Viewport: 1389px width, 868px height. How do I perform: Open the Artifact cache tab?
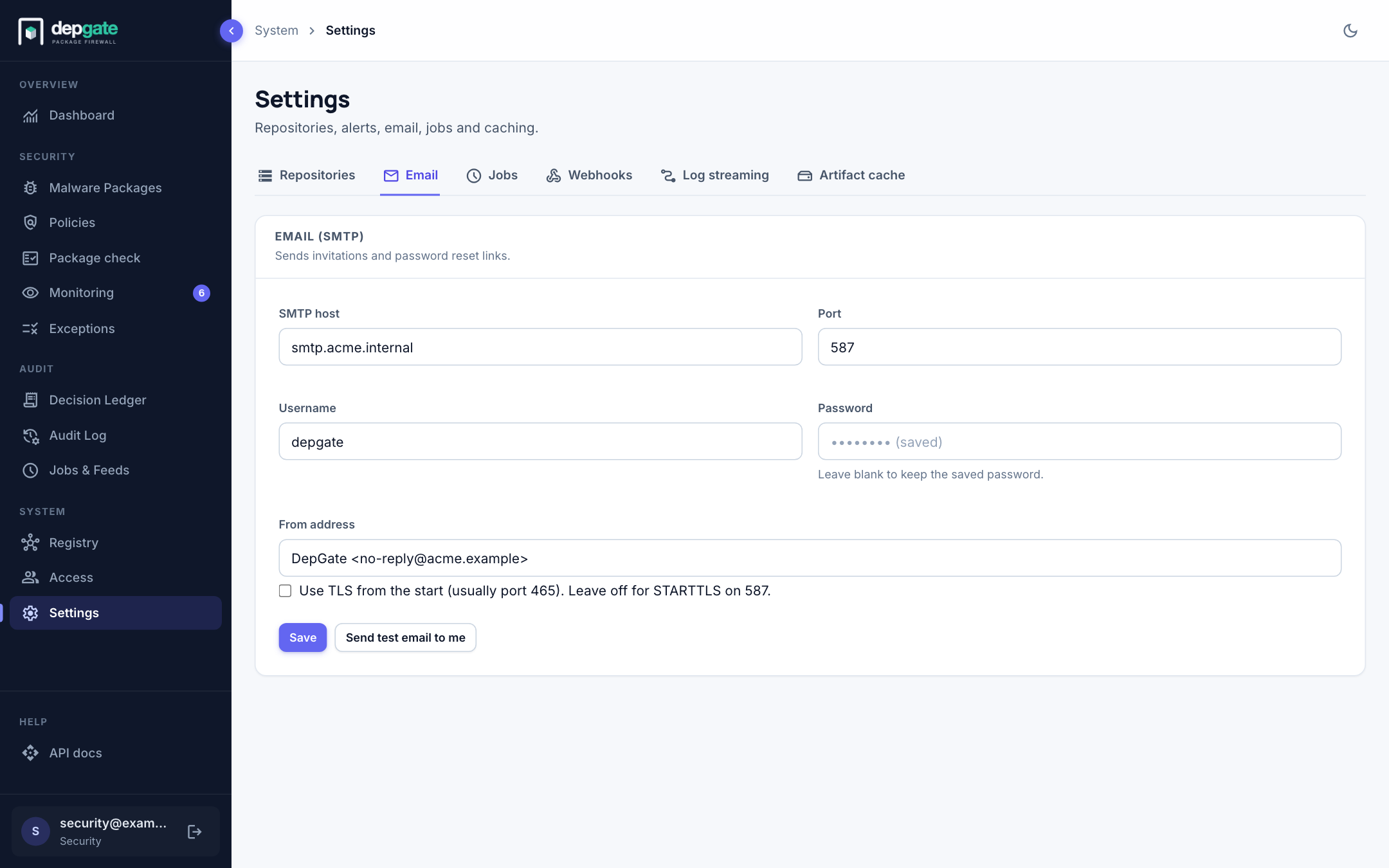coord(851,176)
